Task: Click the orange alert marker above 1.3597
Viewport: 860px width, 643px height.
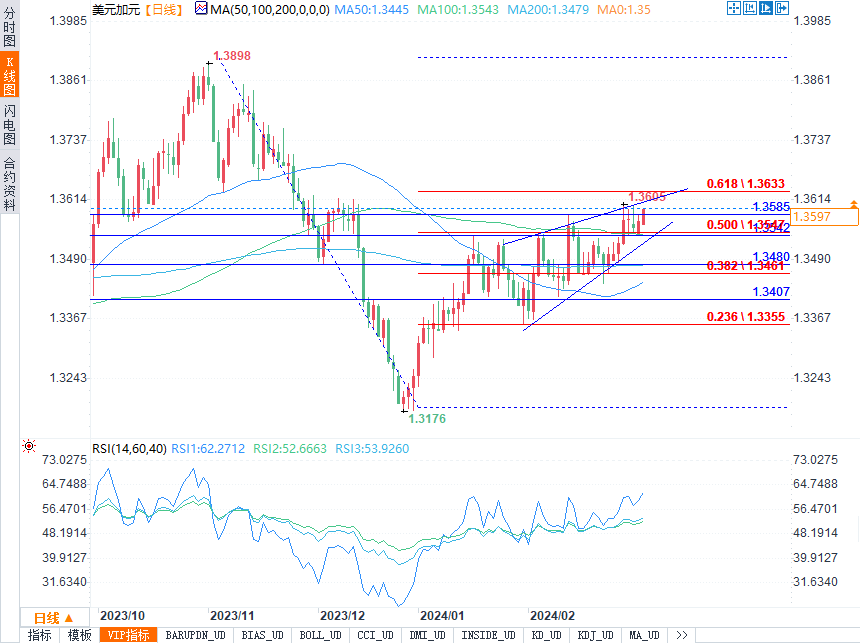Action: 853,204
